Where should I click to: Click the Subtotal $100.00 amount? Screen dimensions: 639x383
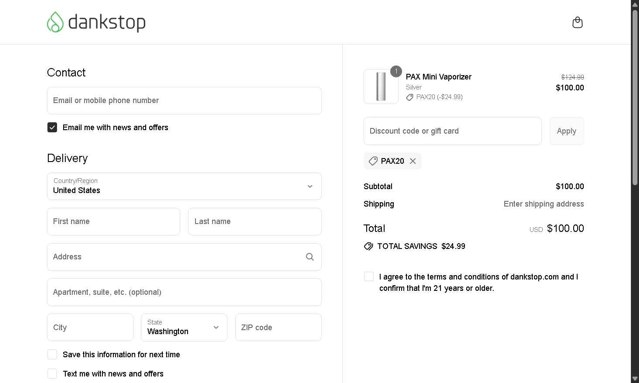[570, 186]
